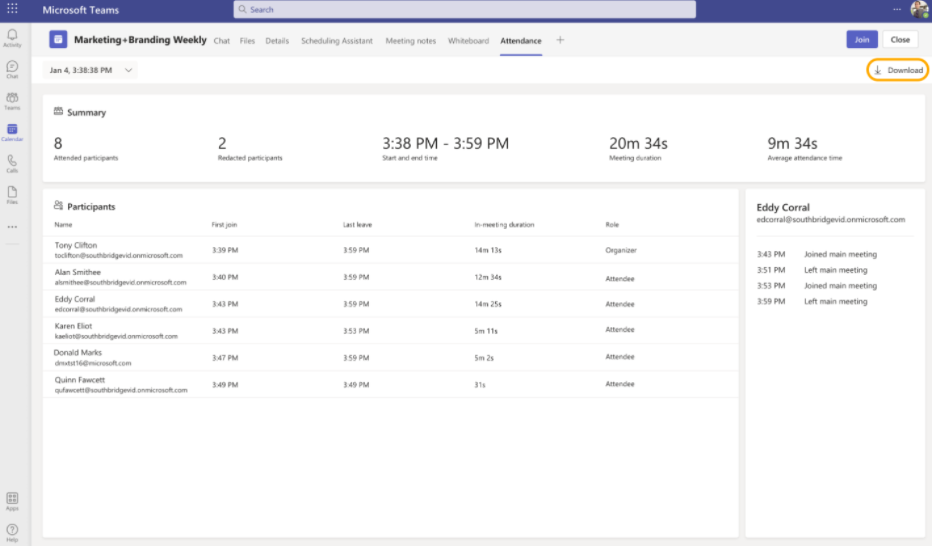Expand the Jan 4 date dropdown
933x548 pixels.
(90, 70)
